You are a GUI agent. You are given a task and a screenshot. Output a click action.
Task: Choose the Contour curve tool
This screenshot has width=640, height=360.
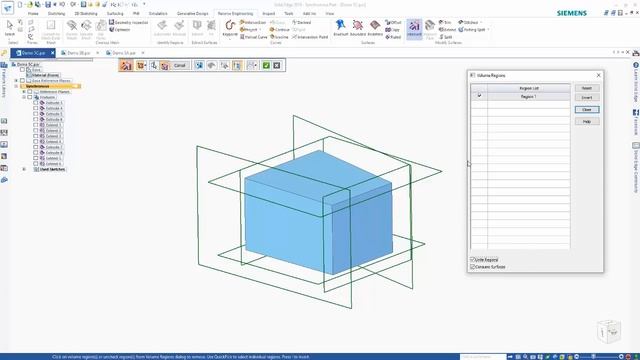280,30
